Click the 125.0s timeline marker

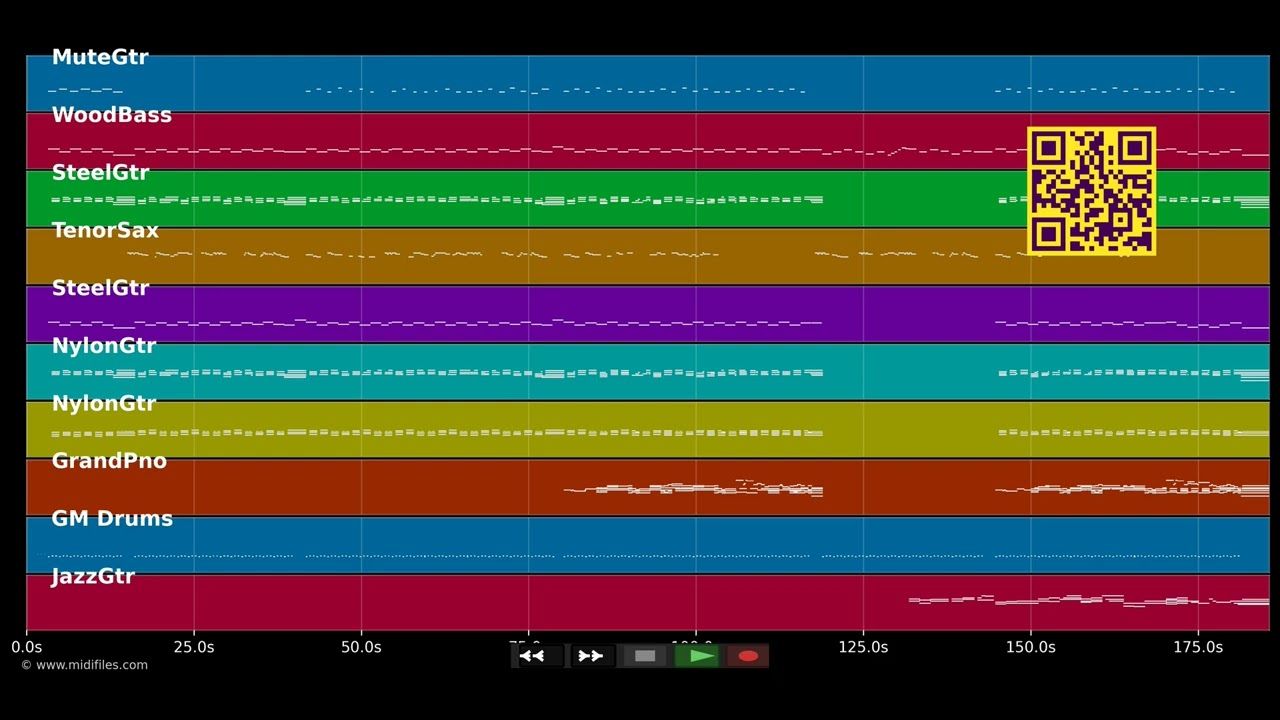[863, 647]
